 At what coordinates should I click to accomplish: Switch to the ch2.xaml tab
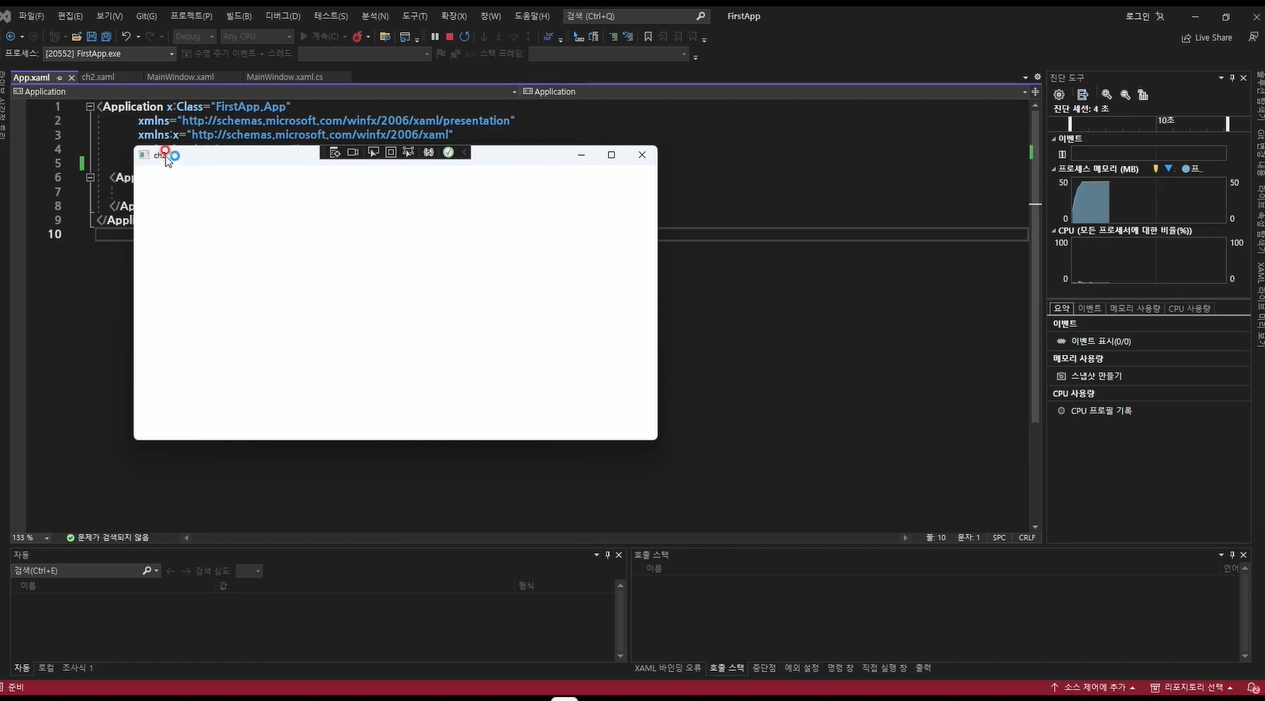pos(98,77)
